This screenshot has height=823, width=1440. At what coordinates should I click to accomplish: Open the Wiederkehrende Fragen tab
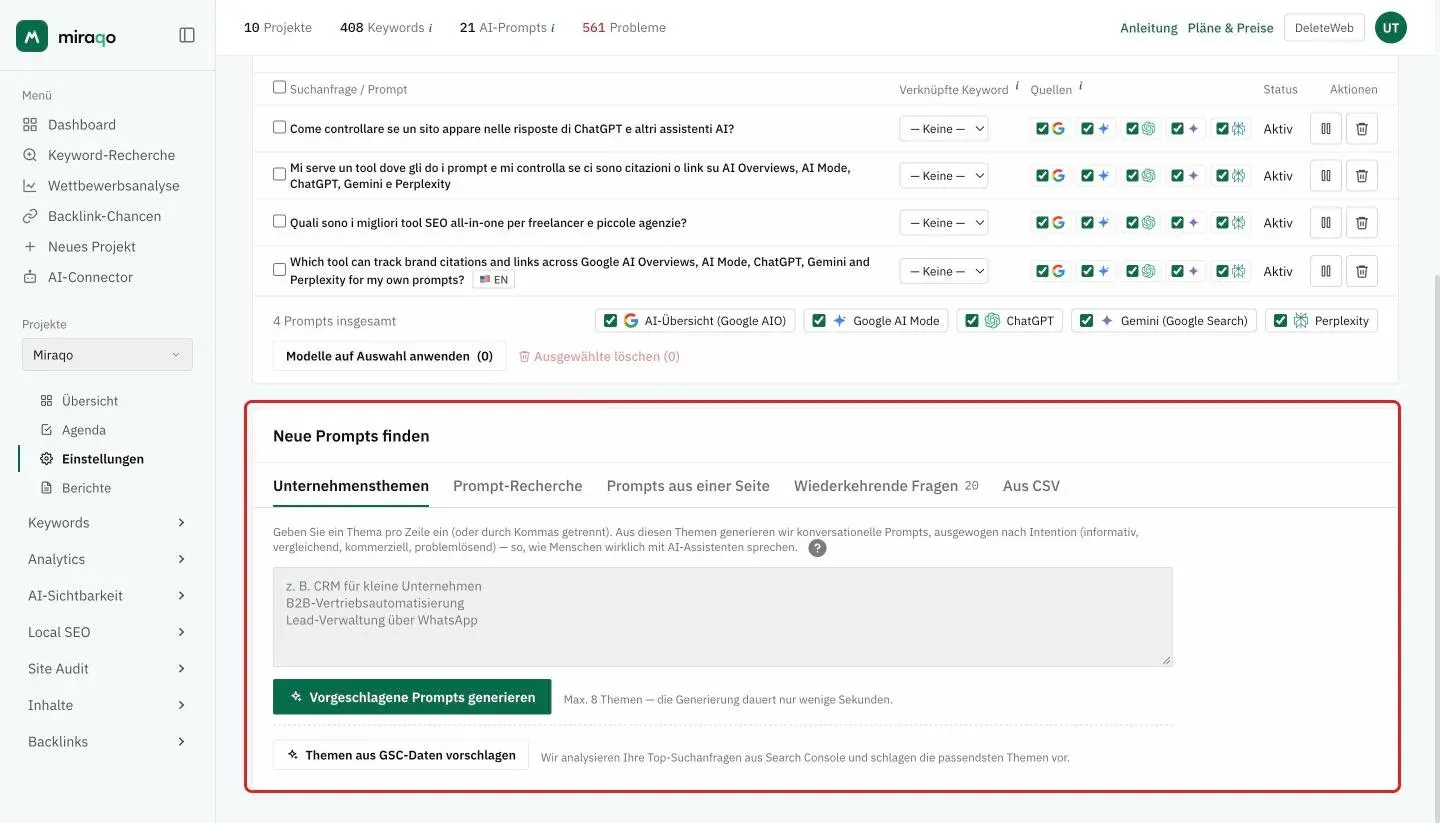tap(886, 486)
